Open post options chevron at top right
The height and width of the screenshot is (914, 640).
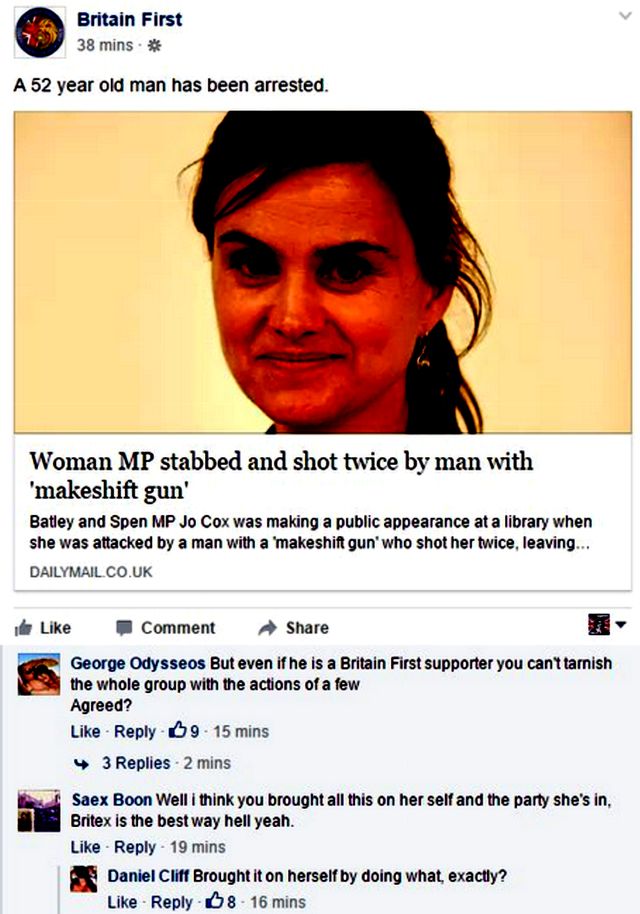pyautogui.click(x=625, y=16)
